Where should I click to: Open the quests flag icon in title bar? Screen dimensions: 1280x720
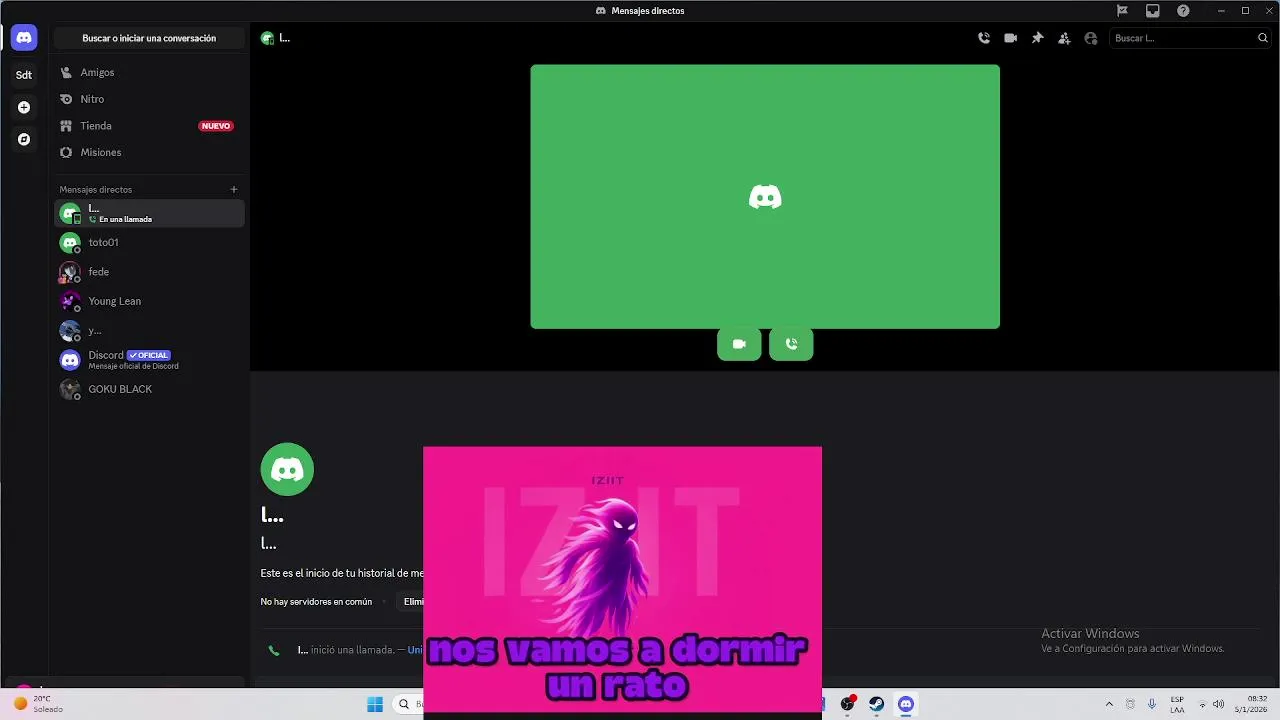click(x=1122, y=11)
